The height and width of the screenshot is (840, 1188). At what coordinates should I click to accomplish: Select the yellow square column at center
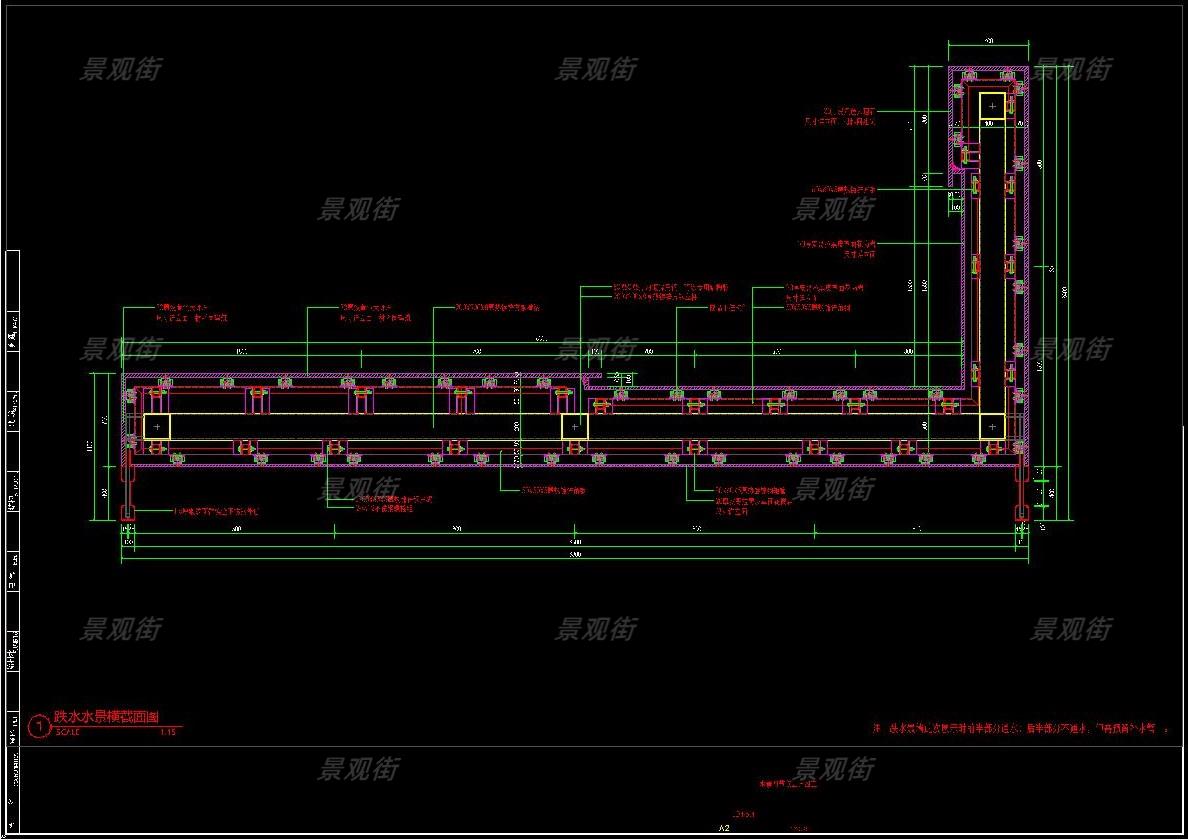[x=574, y=427]
